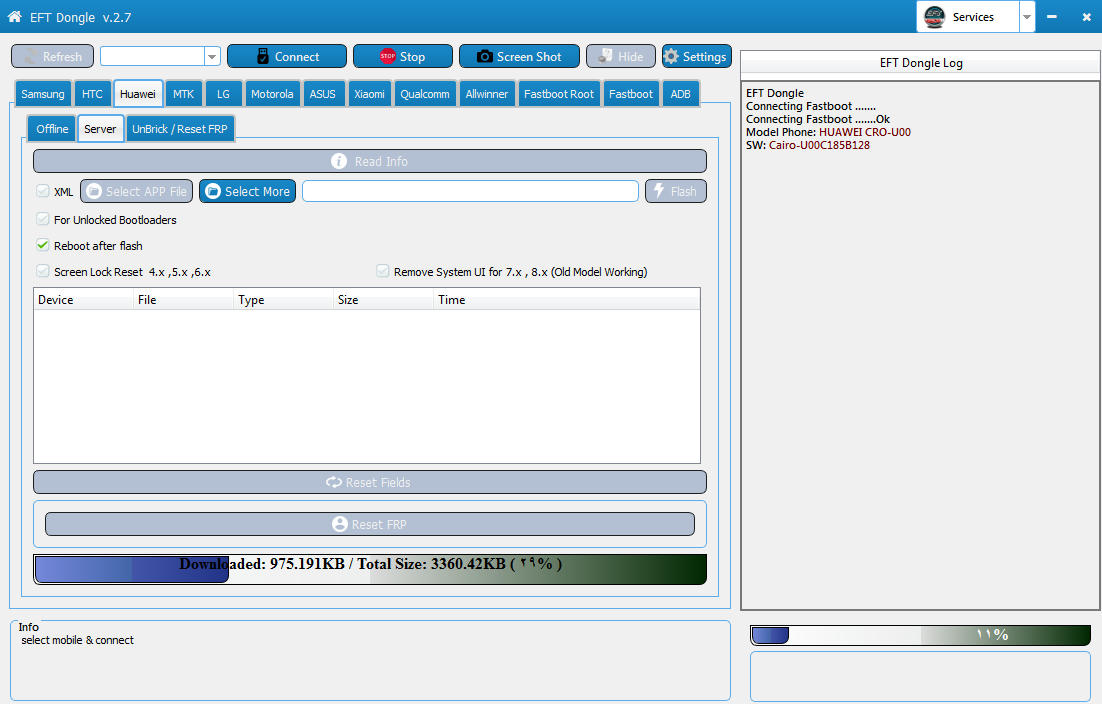Click the Reset Fields button

369,482
